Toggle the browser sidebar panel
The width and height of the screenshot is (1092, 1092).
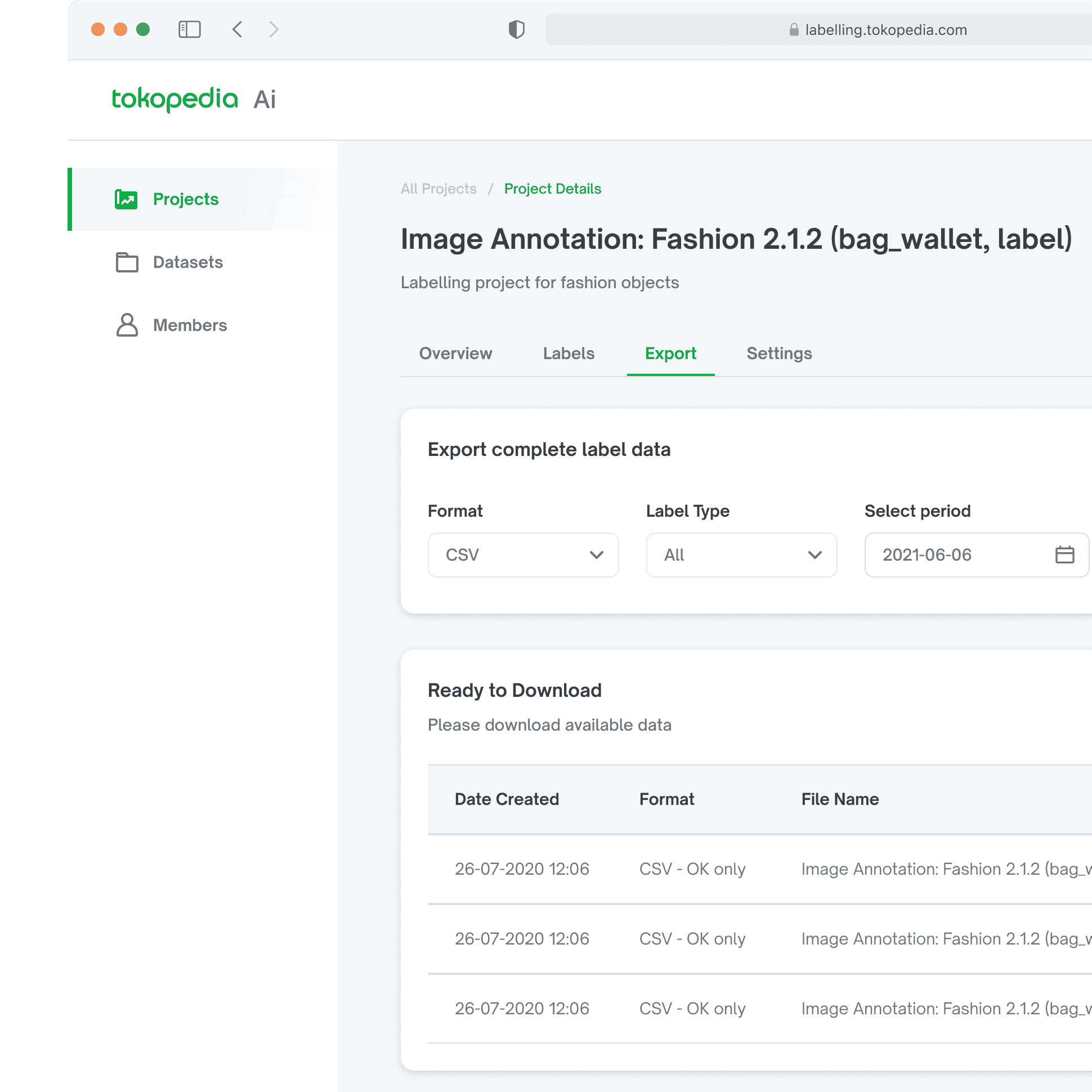click(190, 29)
